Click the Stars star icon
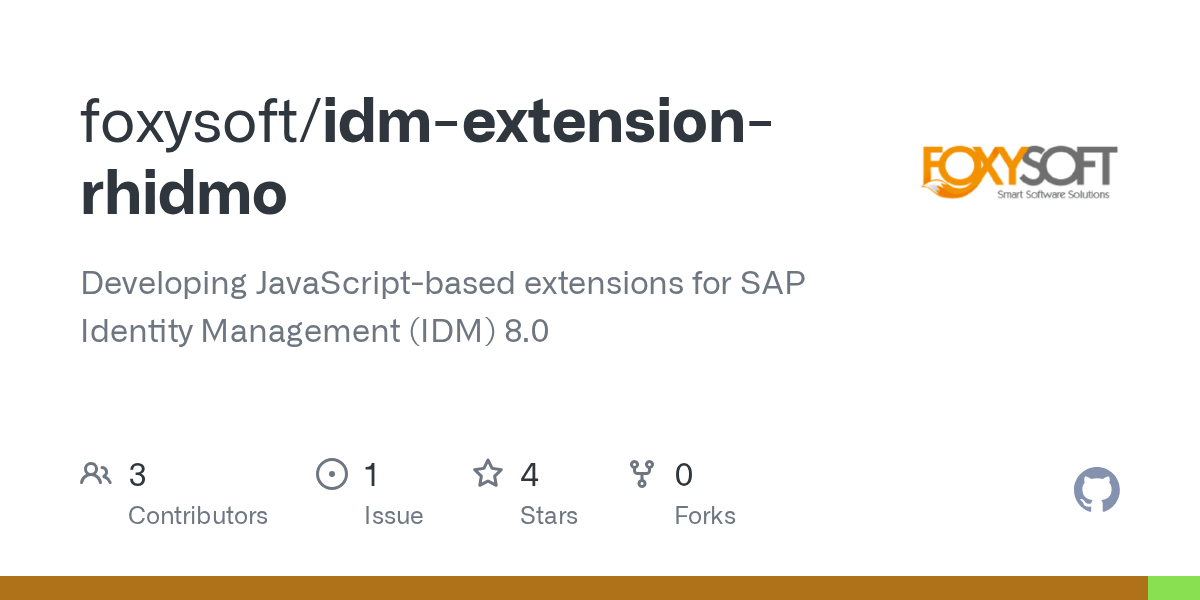 pyautogui.click(x=488, y=473)
